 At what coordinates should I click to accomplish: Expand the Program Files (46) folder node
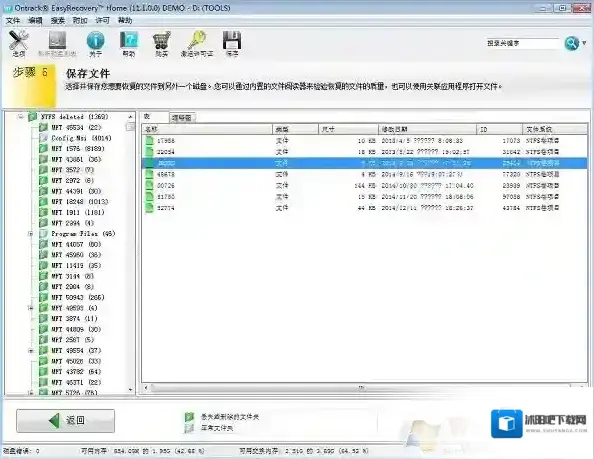[x=31, y=234]
